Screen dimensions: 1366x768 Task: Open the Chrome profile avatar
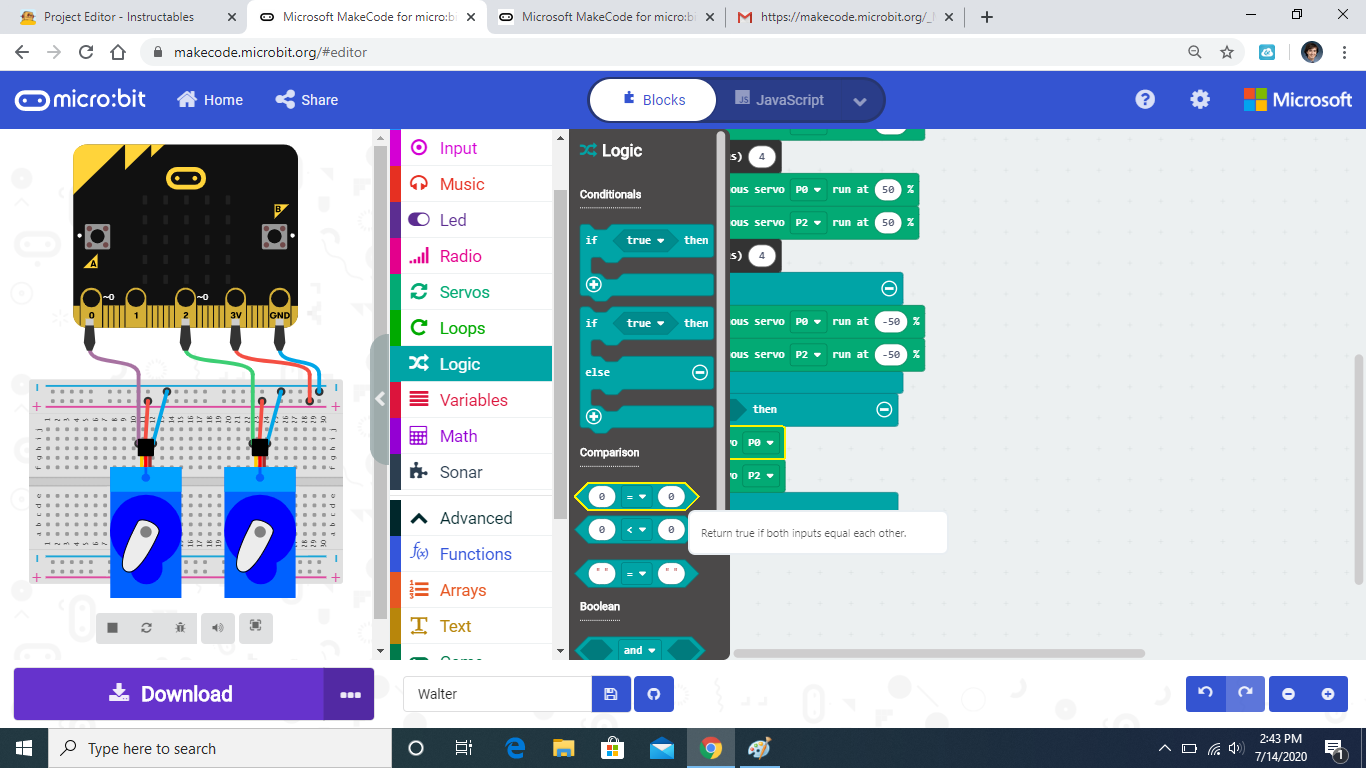[1312, 52]
